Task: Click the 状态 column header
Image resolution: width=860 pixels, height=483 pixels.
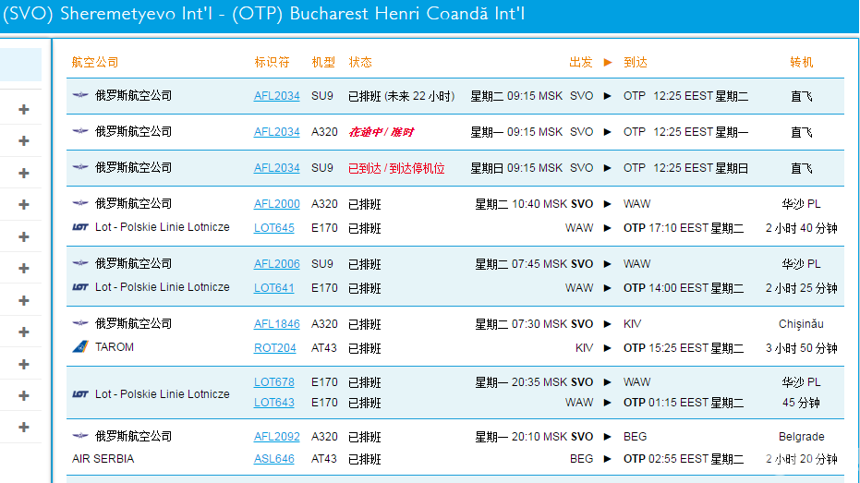Action: coord(360,62)
